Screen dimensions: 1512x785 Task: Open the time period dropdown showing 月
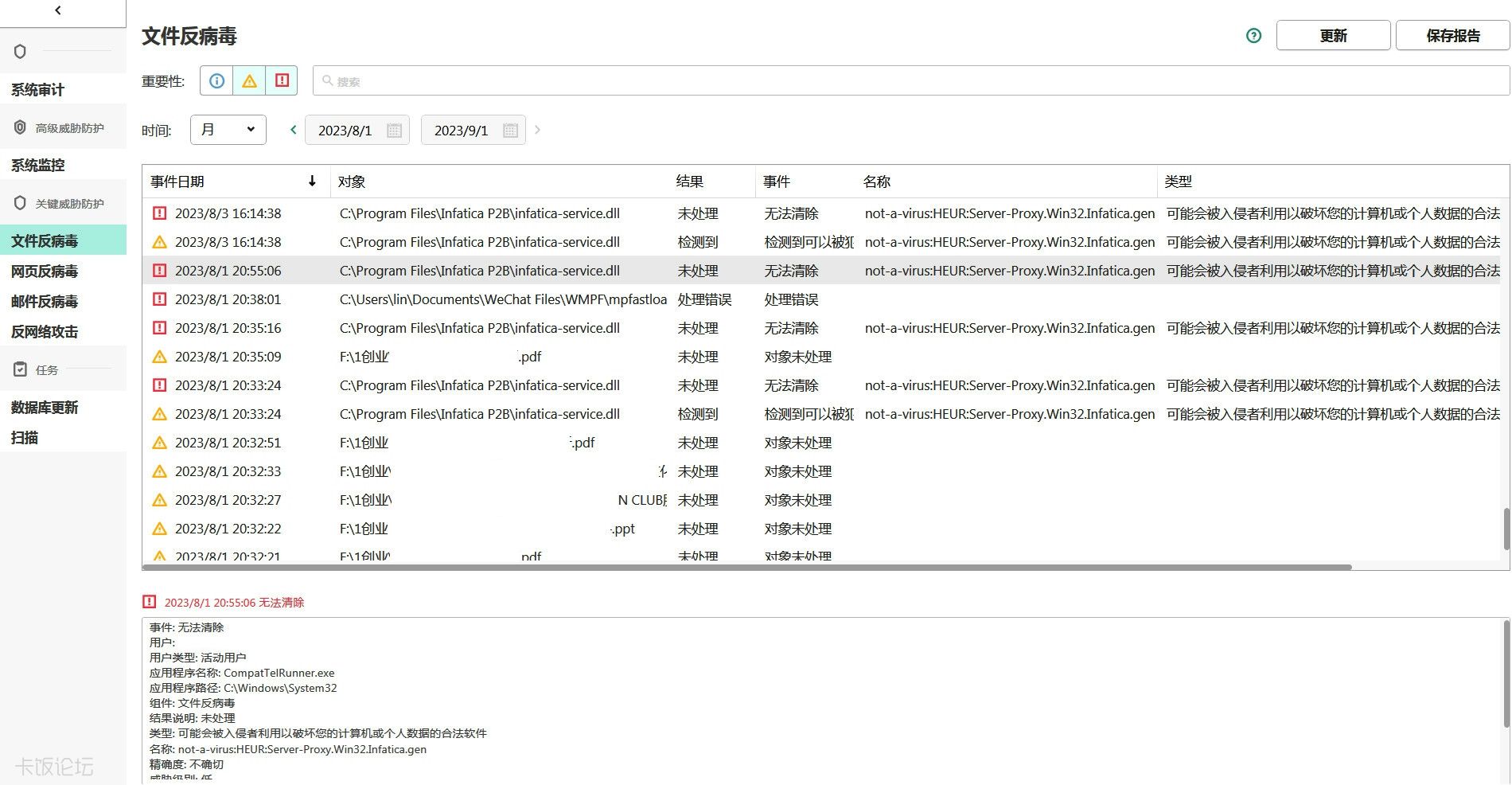(228, 130)
